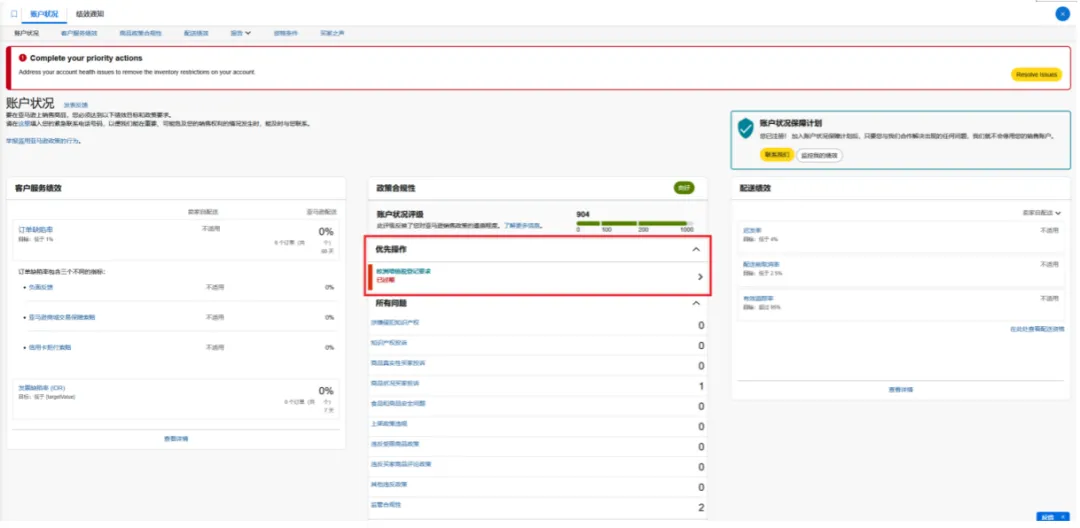
Task: Open the 涉嫌侵犯知识产权 issue link
Action: tap(395, 322)
